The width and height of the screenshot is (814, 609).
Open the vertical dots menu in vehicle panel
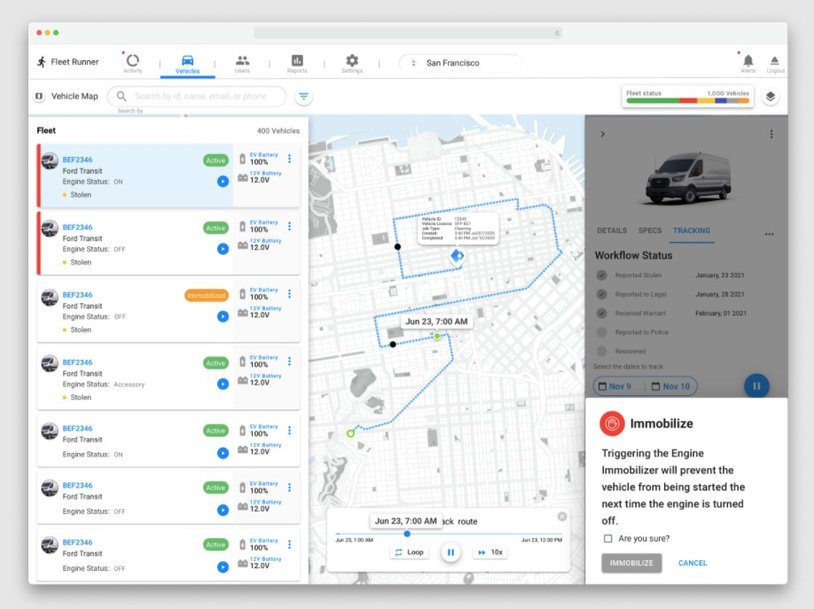[771, 134]
